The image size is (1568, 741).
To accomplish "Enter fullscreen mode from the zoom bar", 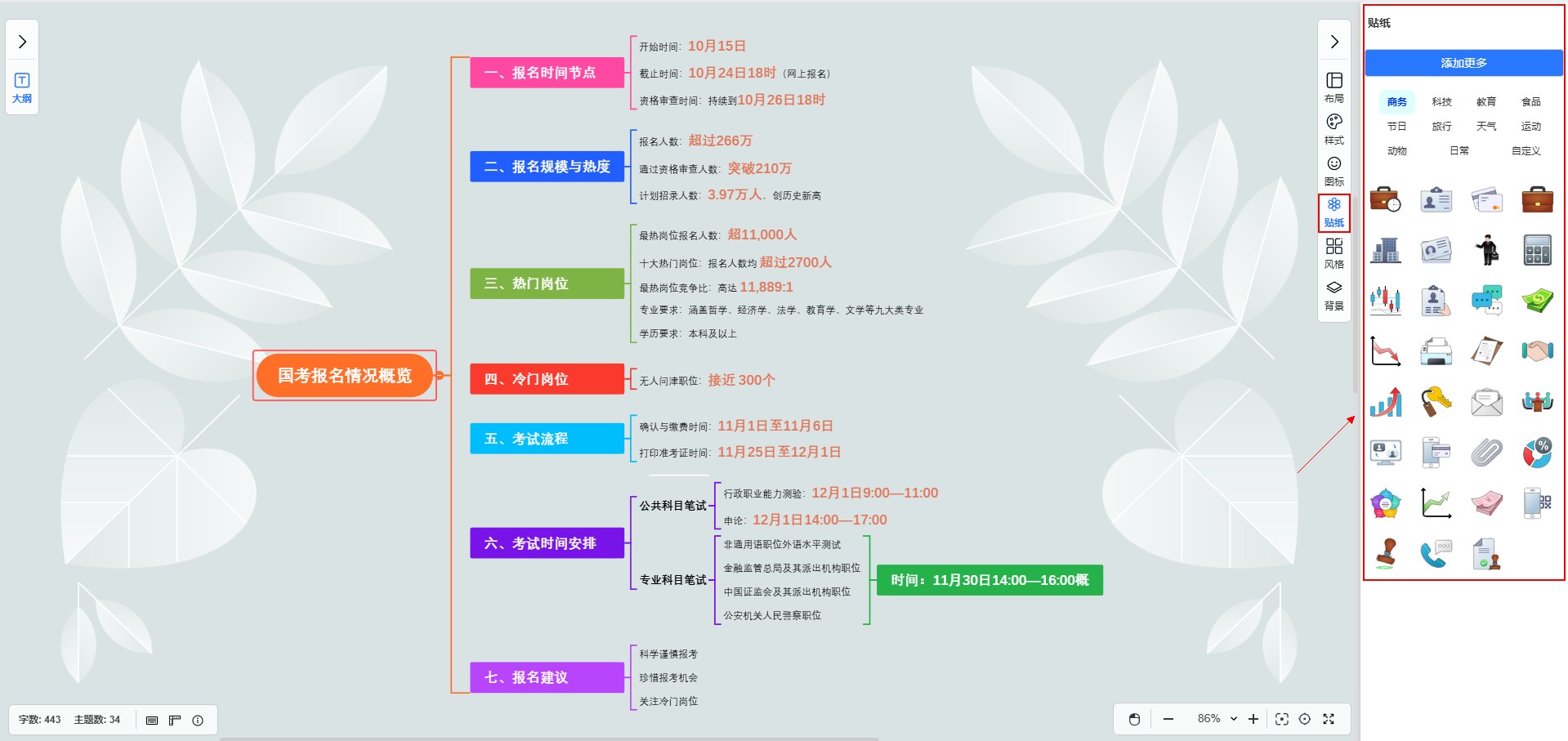I will 1329,719.
